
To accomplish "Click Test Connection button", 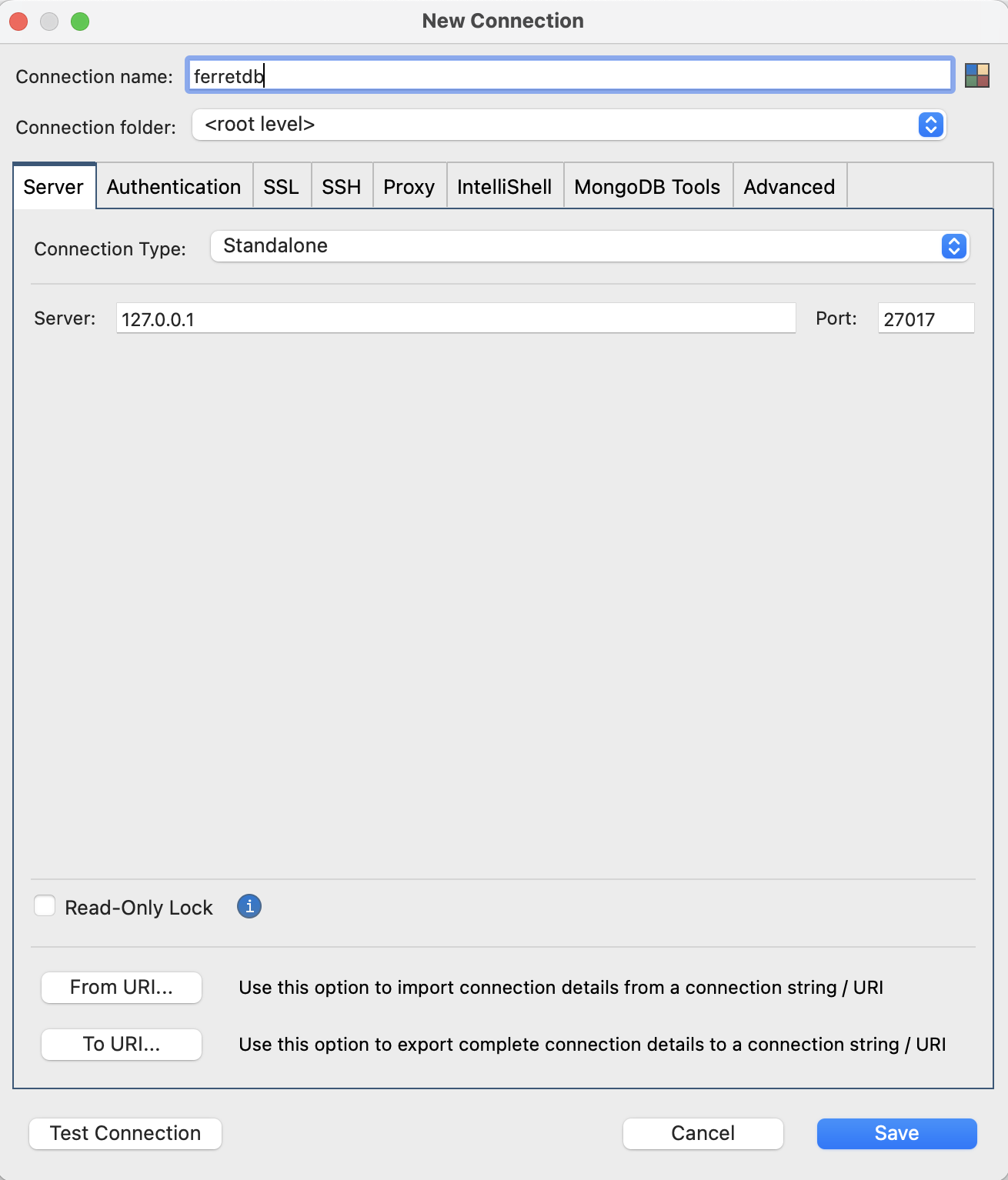I will [x=125, y=1133].
